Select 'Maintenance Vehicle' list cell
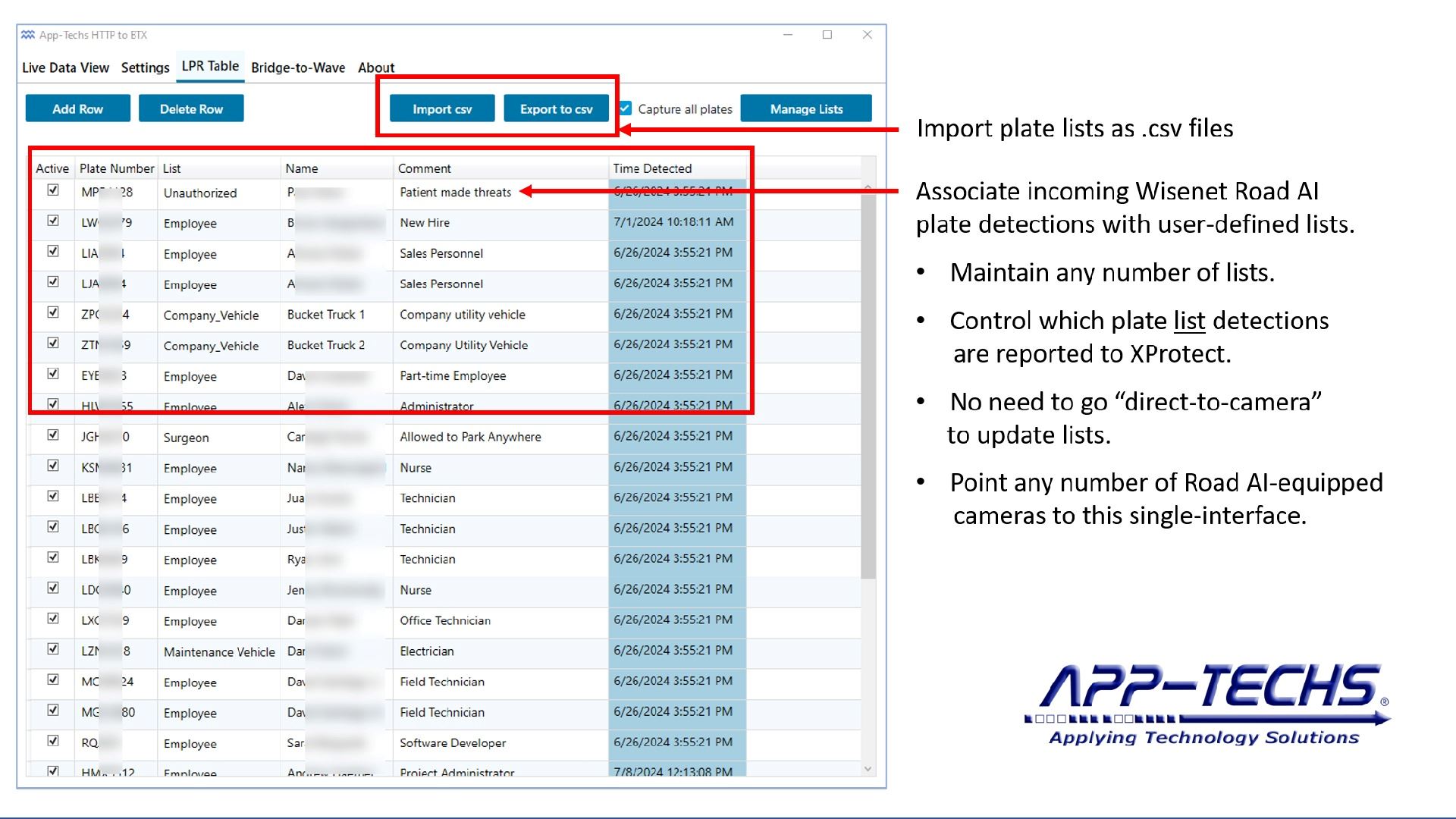The width and height of the screenshot is (1456, 819). [x=218, y=652]
